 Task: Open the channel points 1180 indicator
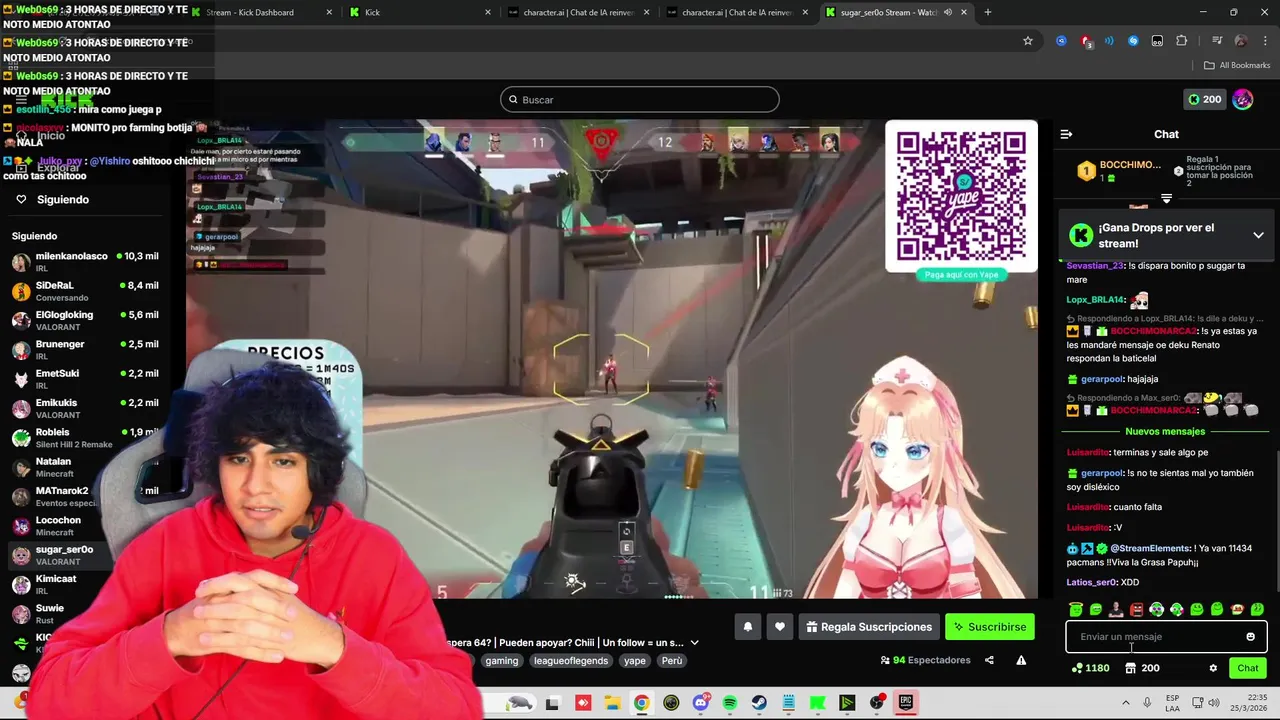click(1090, 668)
